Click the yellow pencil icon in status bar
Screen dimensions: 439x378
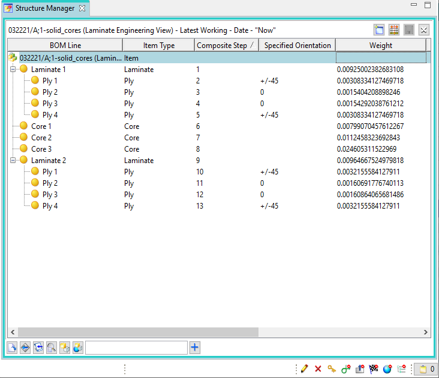click(304, 369)
